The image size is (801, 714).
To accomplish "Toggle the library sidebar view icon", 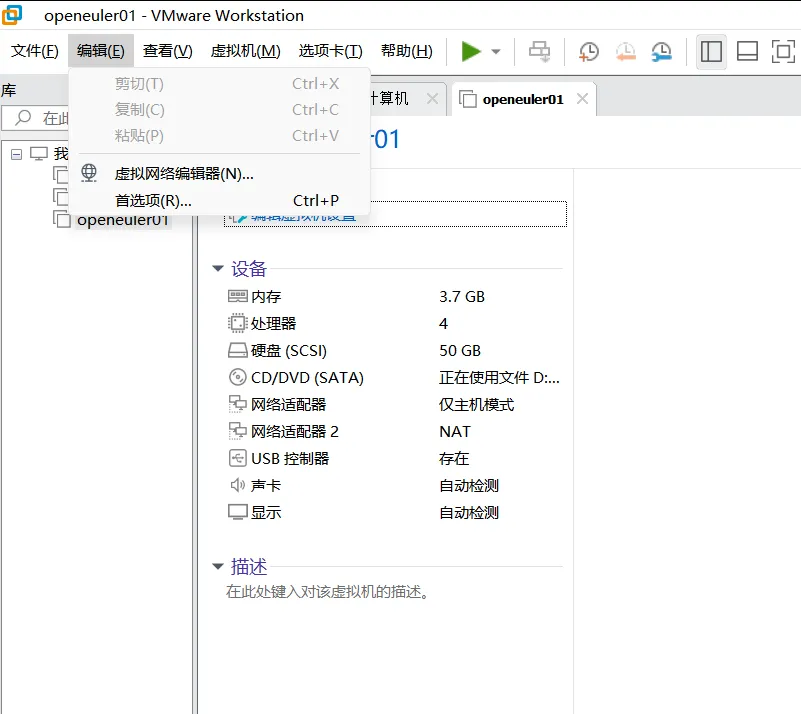I will coord(711,52).
